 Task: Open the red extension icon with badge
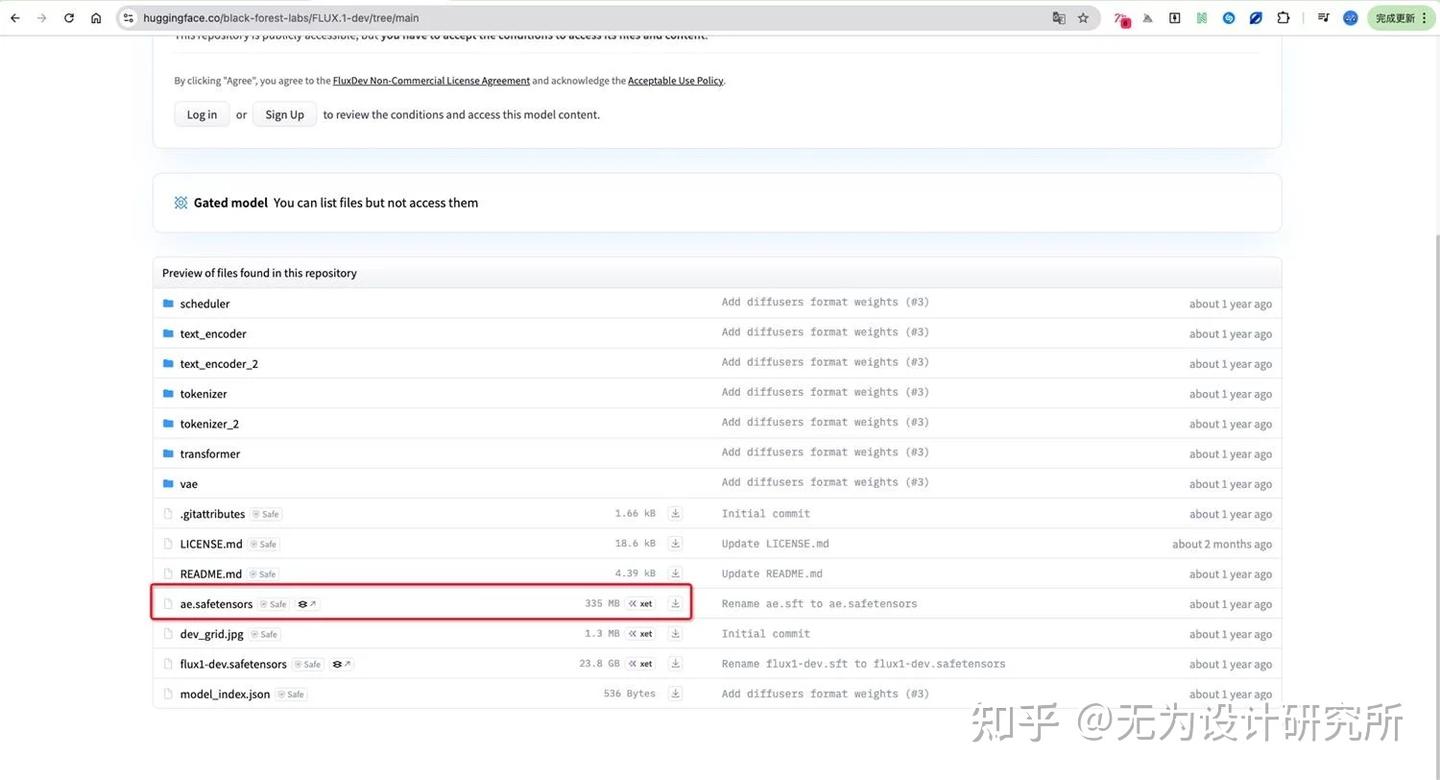1122,19
